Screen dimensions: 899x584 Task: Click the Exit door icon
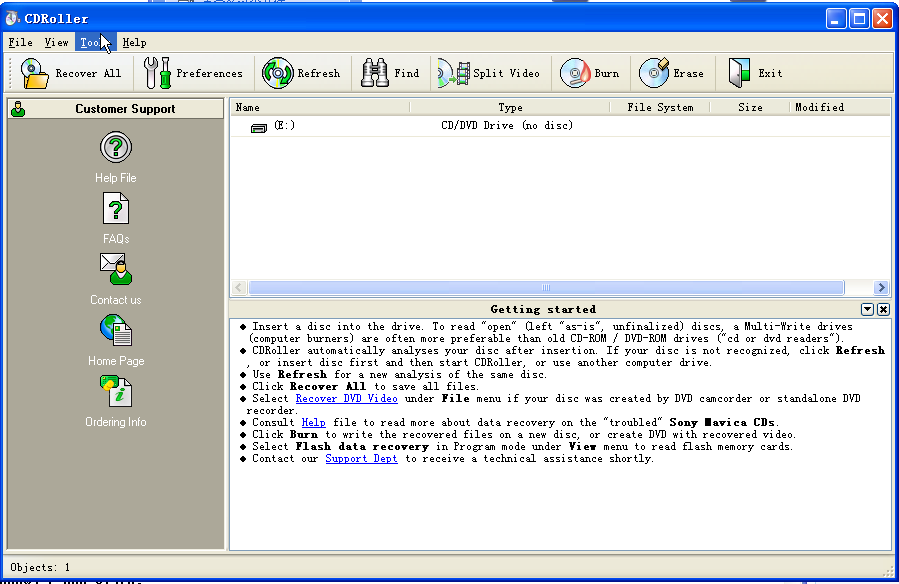point(739,73)
